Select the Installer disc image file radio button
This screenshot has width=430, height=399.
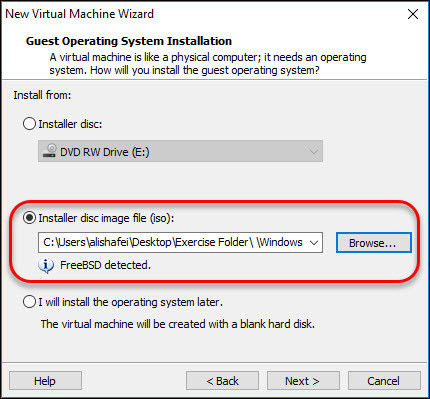click(x=29, y=218)
